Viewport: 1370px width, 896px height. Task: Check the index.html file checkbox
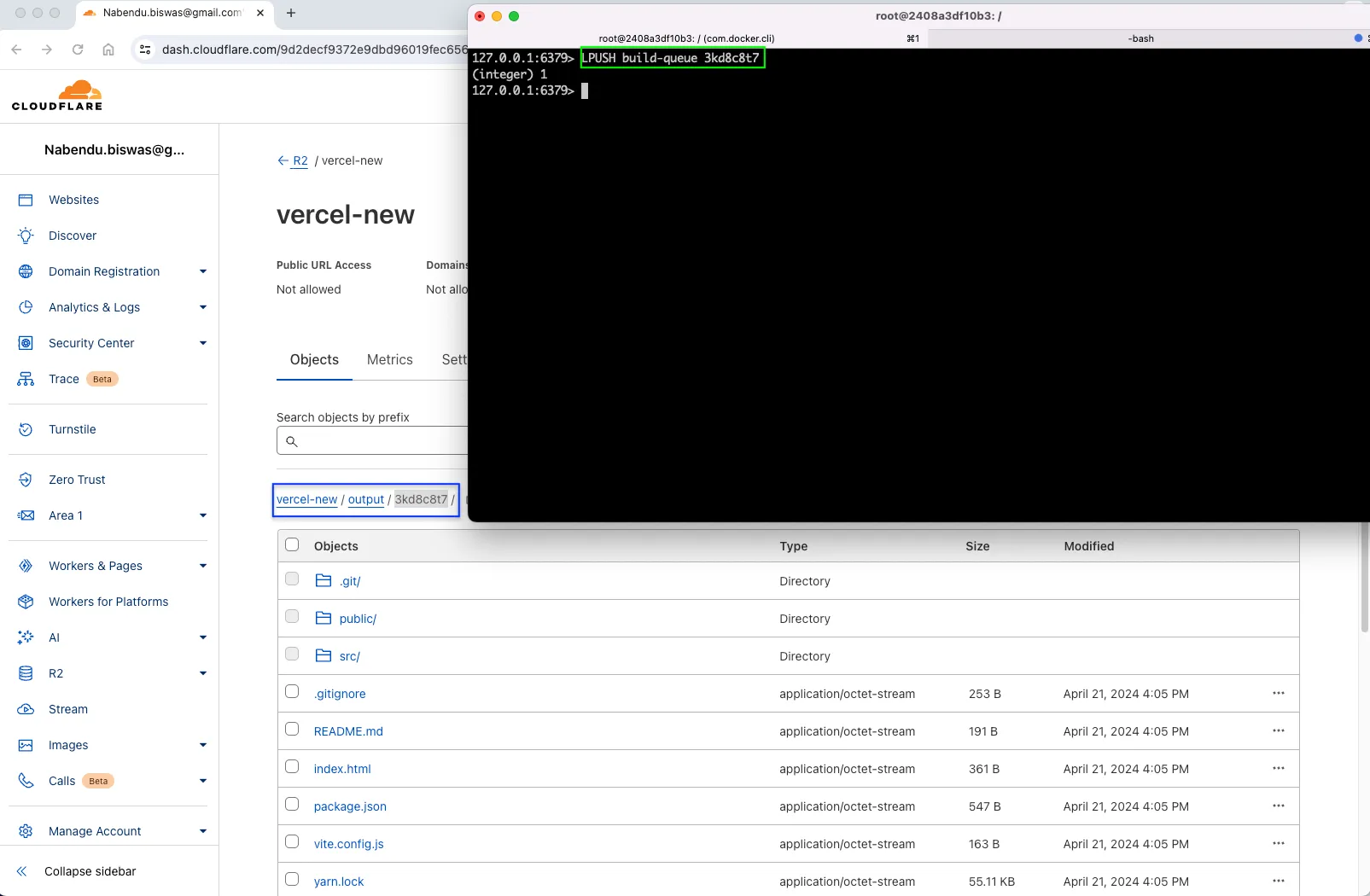tap(292, 766)
